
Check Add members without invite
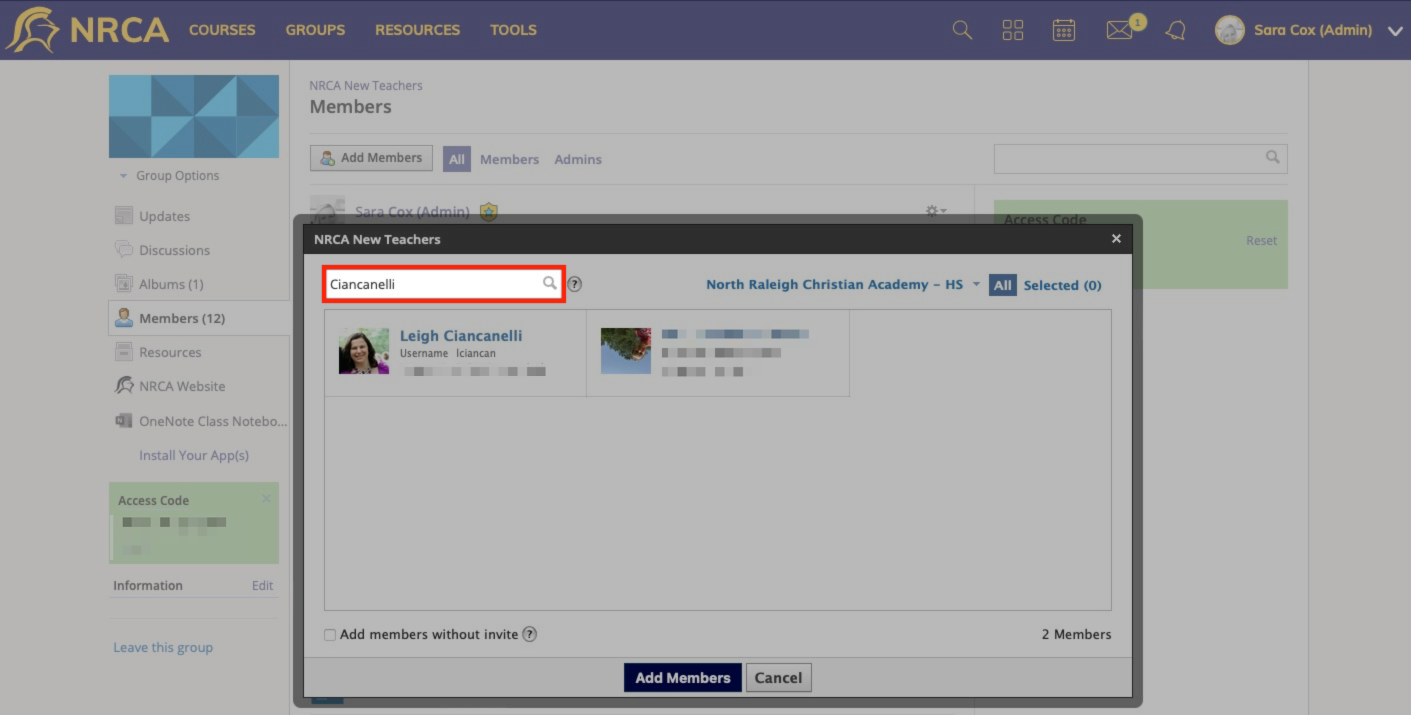pos(330,635)
